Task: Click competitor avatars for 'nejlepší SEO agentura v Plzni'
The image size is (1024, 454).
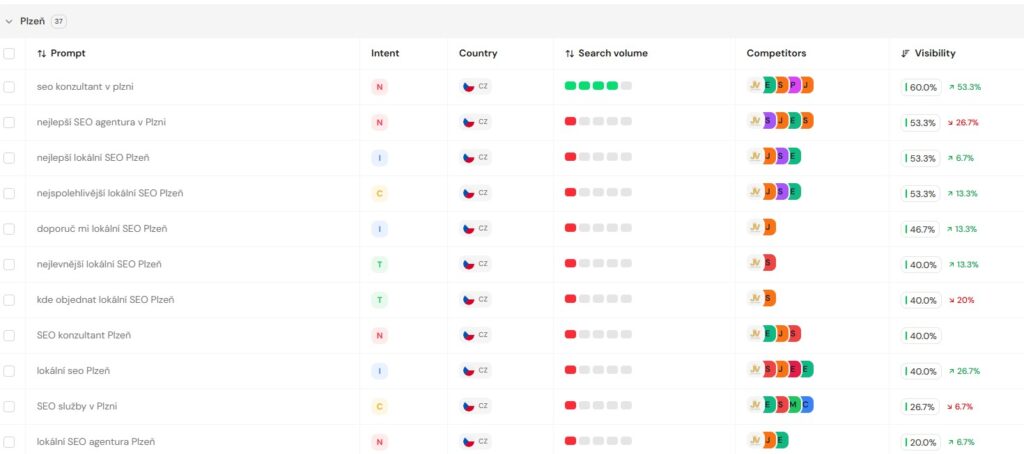Action: point(781,121)
